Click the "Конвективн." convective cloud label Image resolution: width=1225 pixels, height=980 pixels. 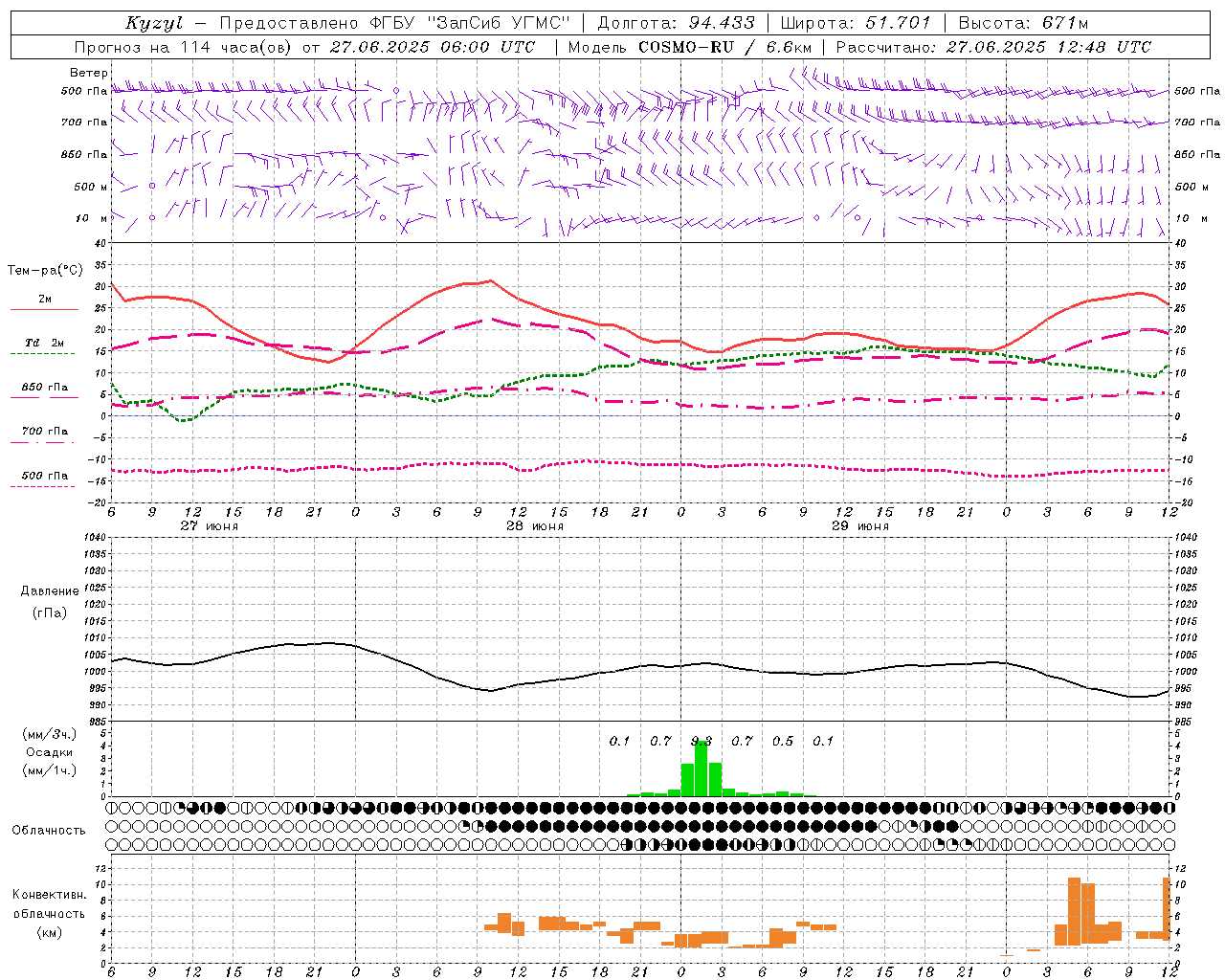pyautogui.click(x=49, y=895)
